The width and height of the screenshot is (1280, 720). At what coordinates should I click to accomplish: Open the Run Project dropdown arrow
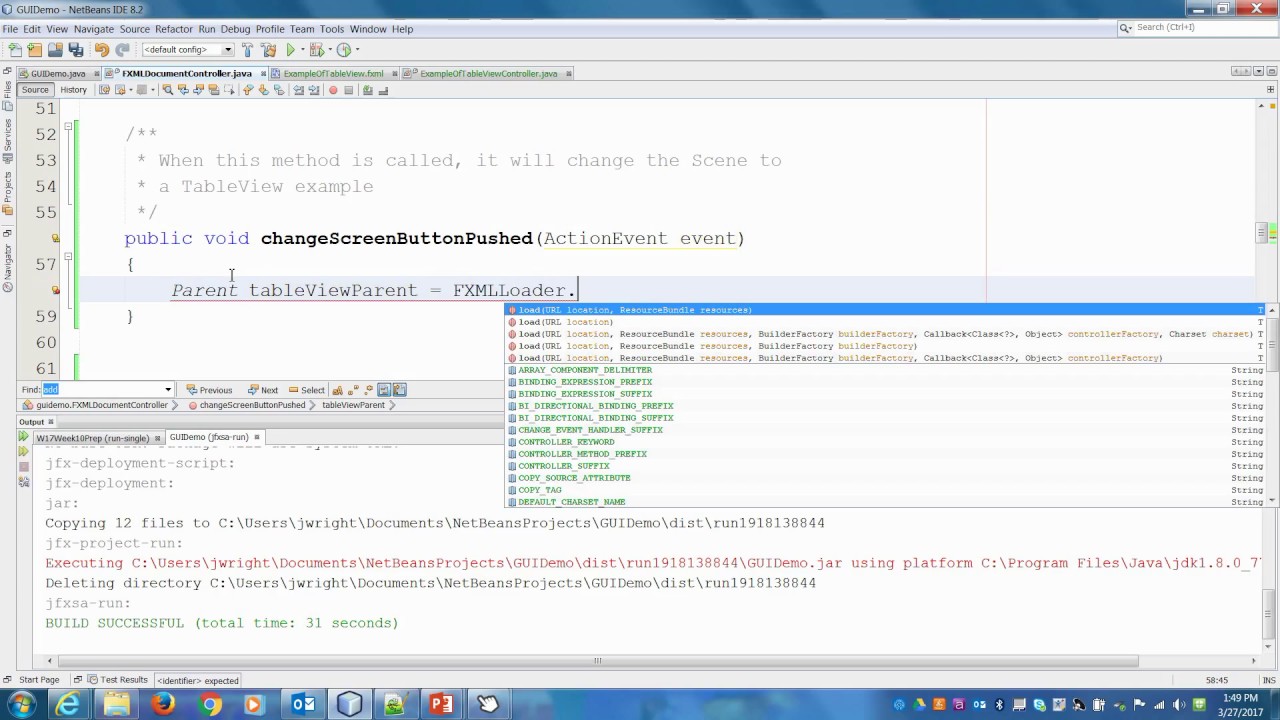pyautogui.click(x=302, y=50)
